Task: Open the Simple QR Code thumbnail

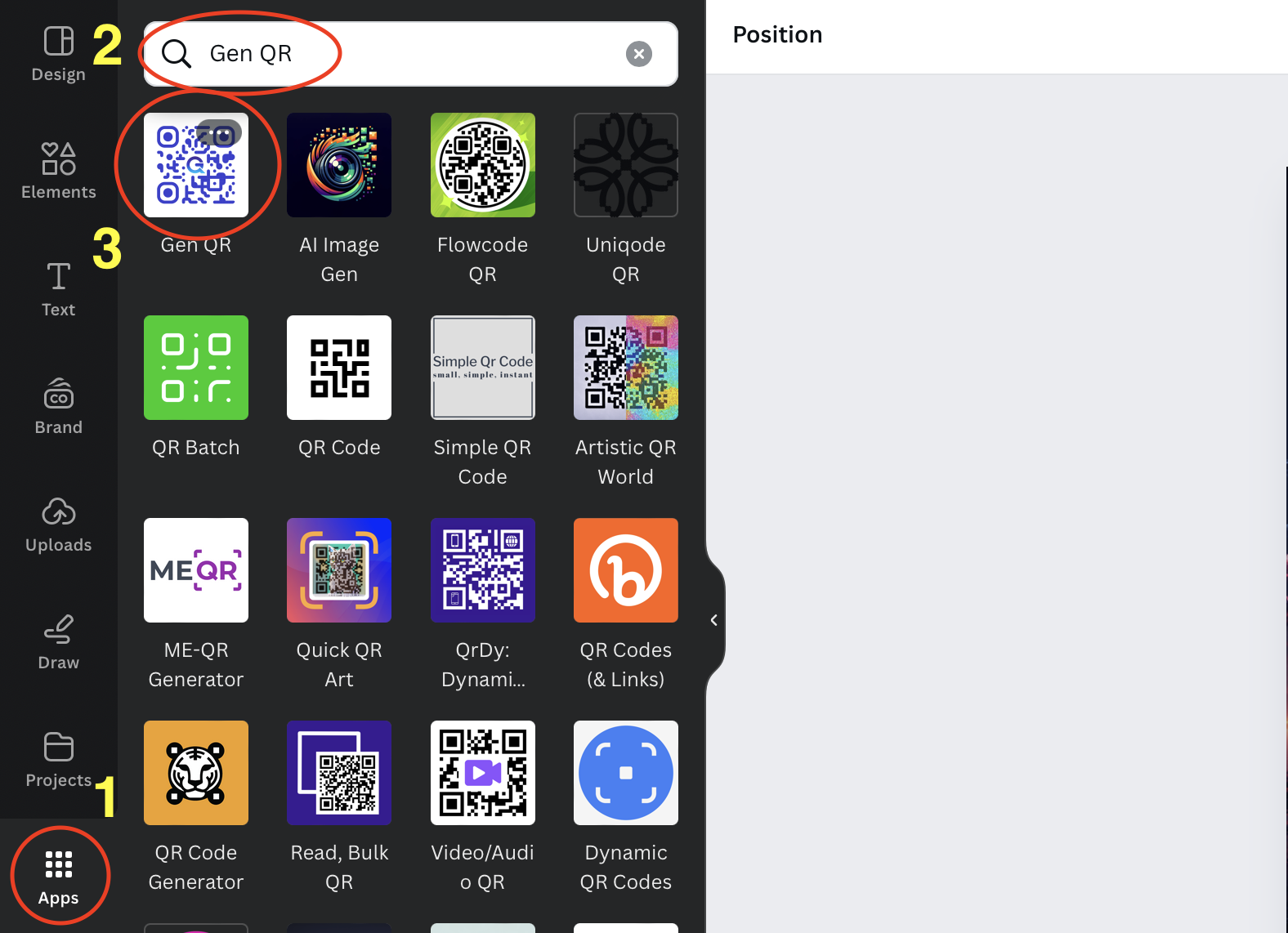Action: pos(482,368)
